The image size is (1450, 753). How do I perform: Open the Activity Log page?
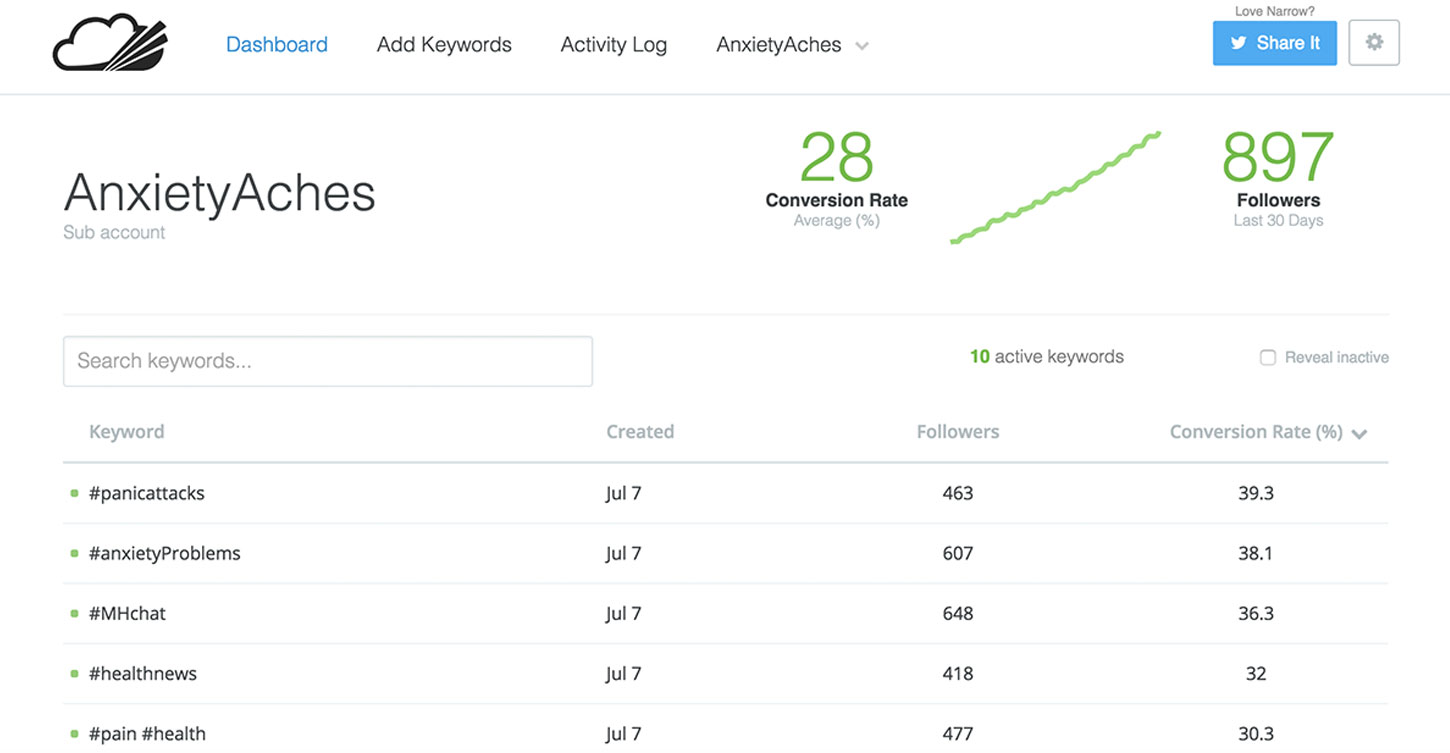click(x=613, y=45)
